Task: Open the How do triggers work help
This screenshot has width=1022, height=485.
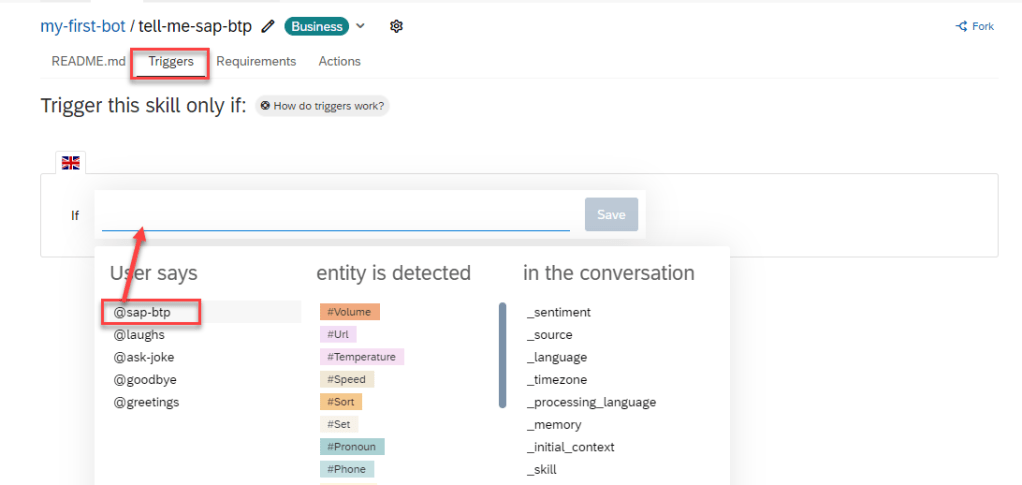Action: pos(322,106)
